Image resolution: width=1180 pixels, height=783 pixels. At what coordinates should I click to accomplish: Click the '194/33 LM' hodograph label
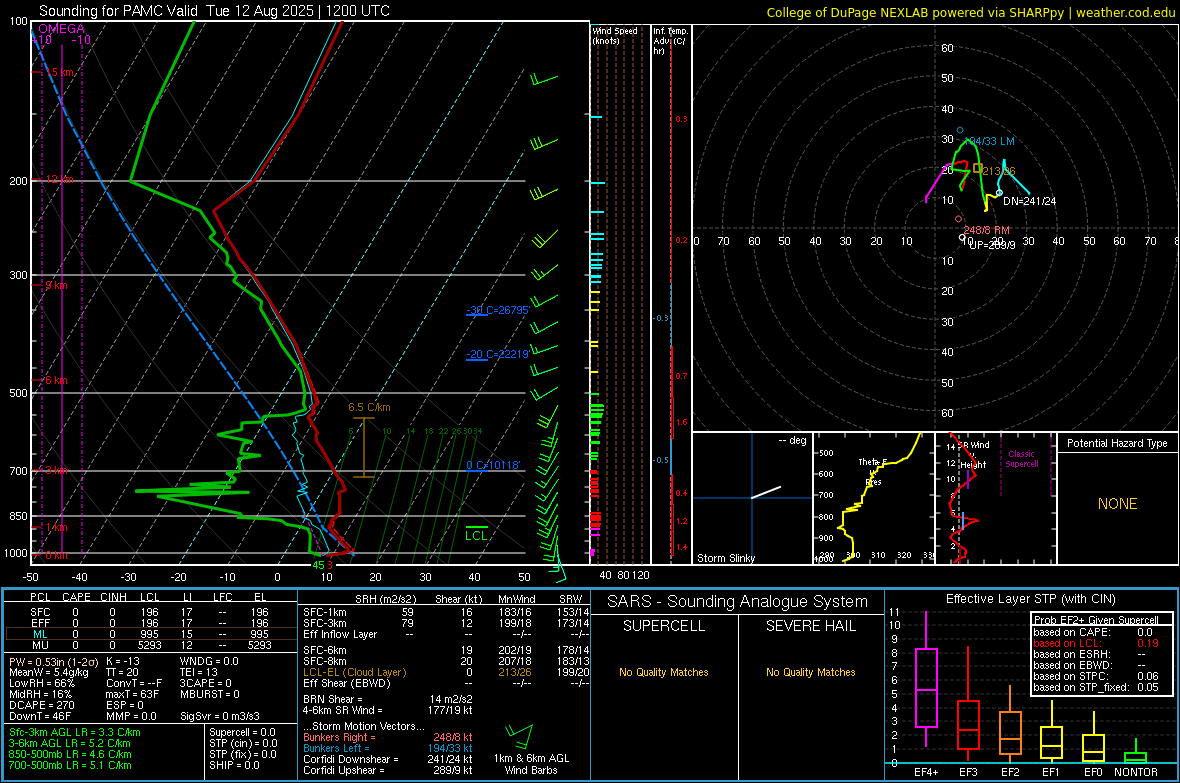tap(989, 141)
